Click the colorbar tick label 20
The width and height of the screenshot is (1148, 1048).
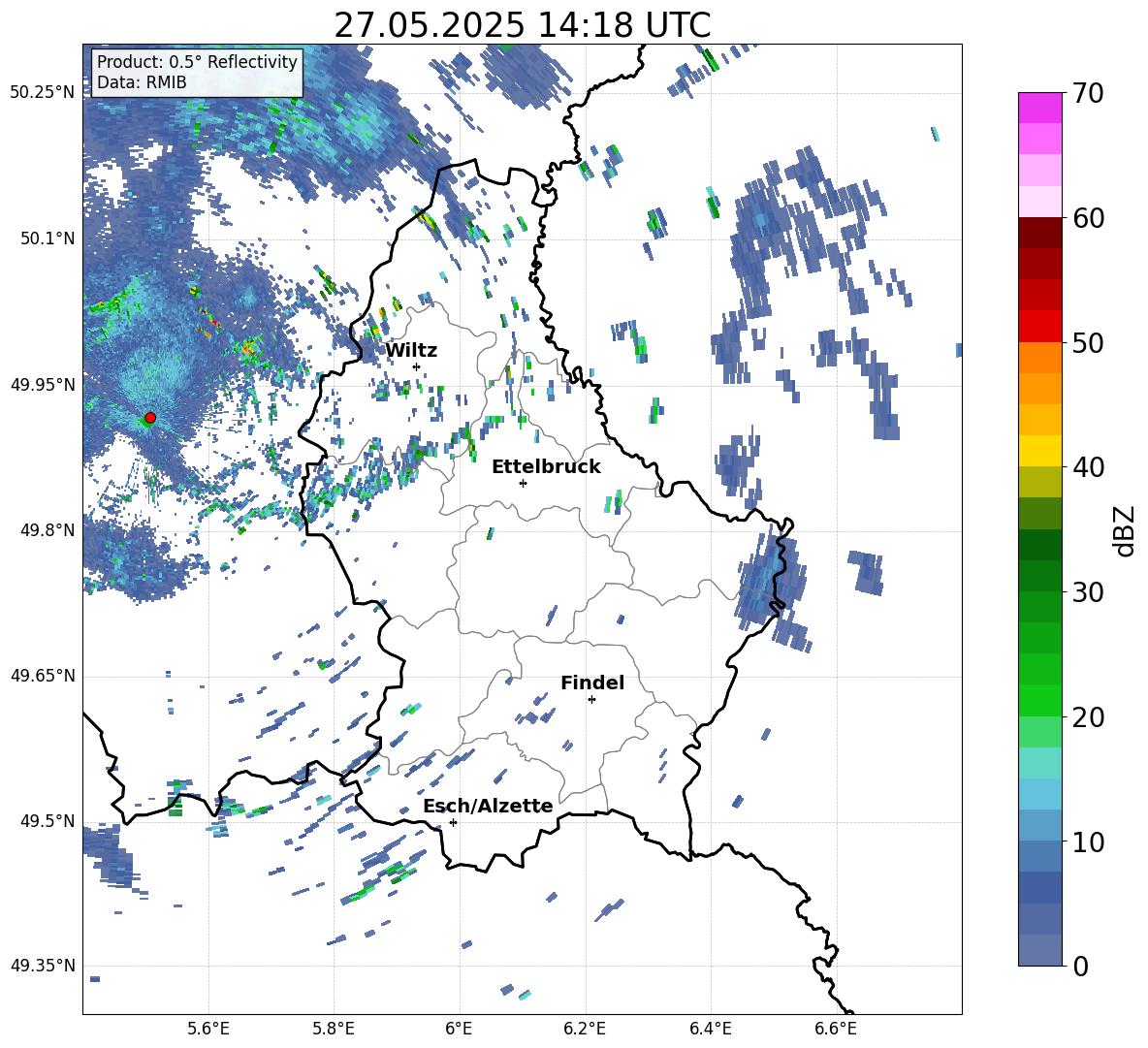(x=1088, y=716)
